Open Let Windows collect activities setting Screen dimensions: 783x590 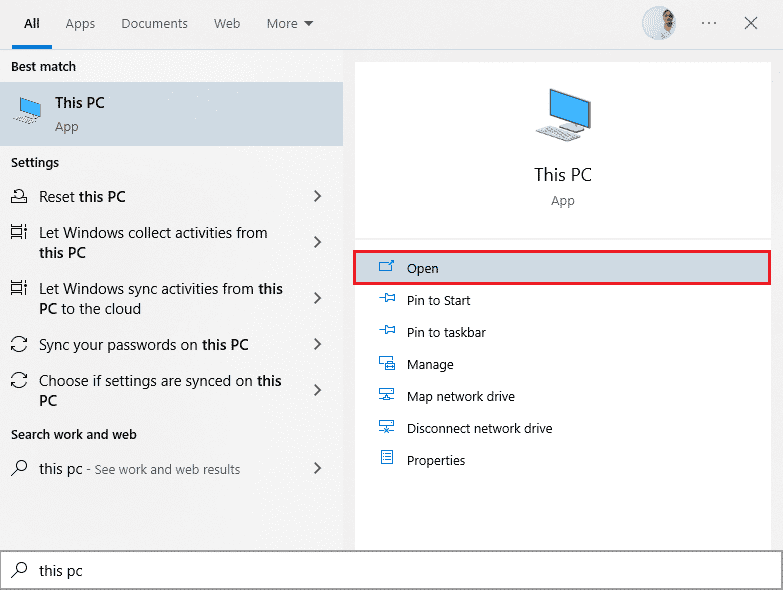[171, 242]
